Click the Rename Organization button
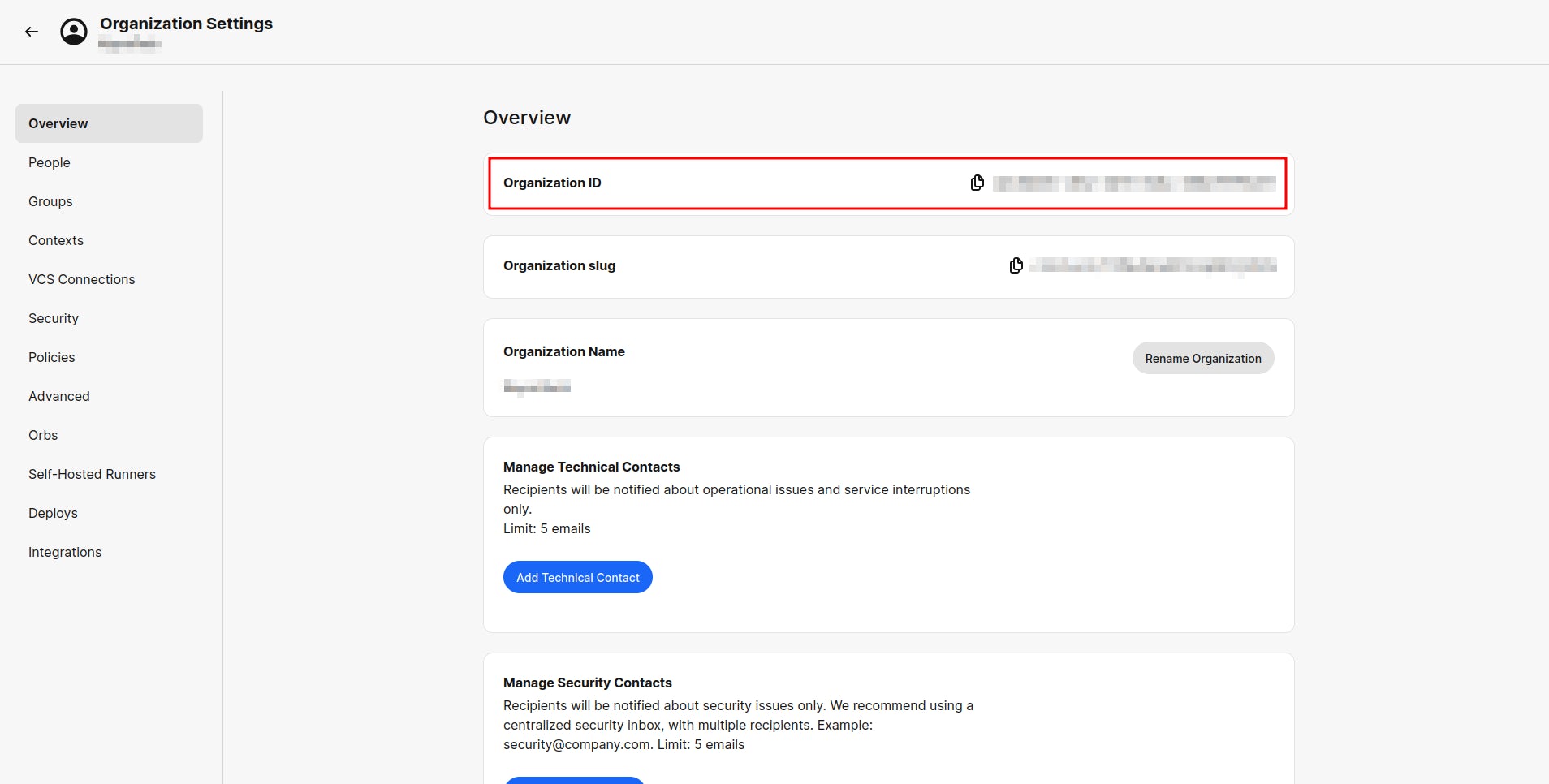Screen dimensions: 1549x784 (1203, 358)
